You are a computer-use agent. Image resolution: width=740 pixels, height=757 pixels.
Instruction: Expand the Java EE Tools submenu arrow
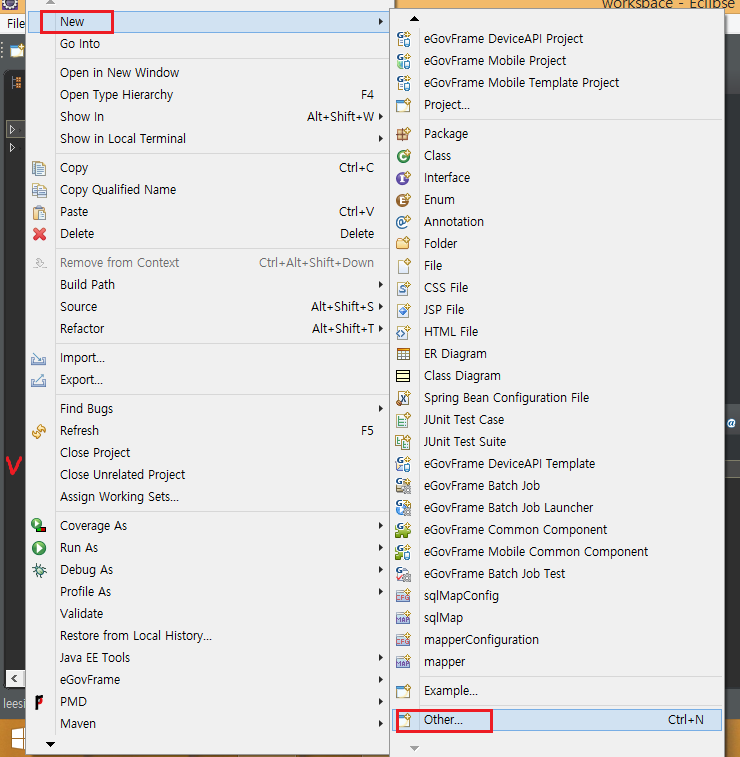click(381, 658)
